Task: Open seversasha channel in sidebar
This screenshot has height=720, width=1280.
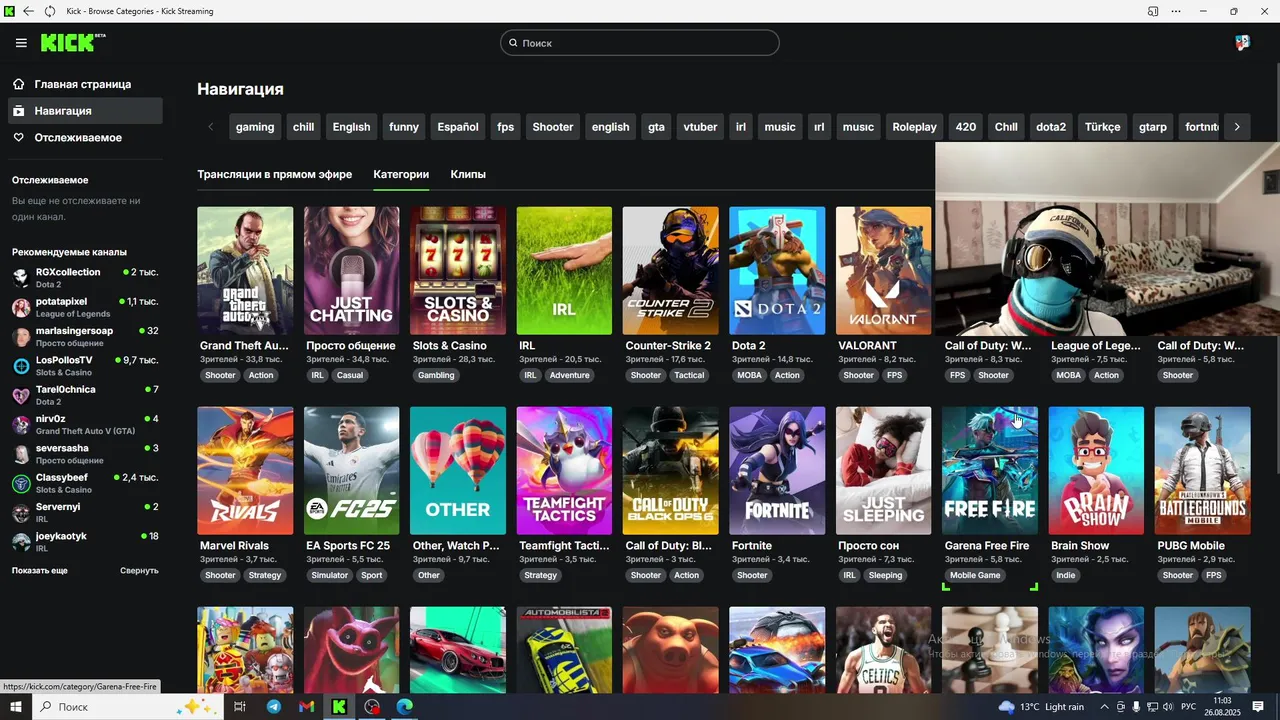Action: point(85,454)
